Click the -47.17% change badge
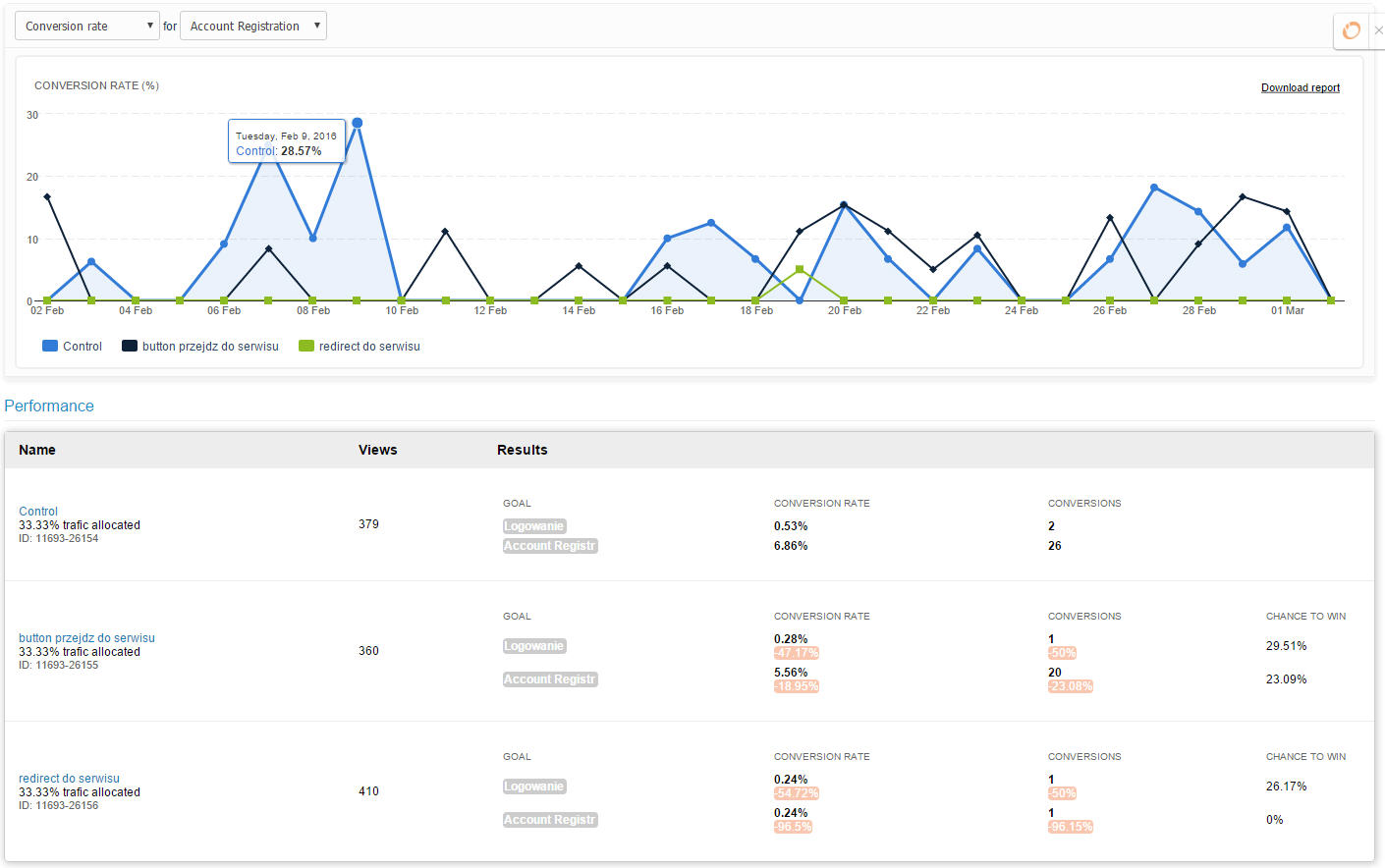 797,653
